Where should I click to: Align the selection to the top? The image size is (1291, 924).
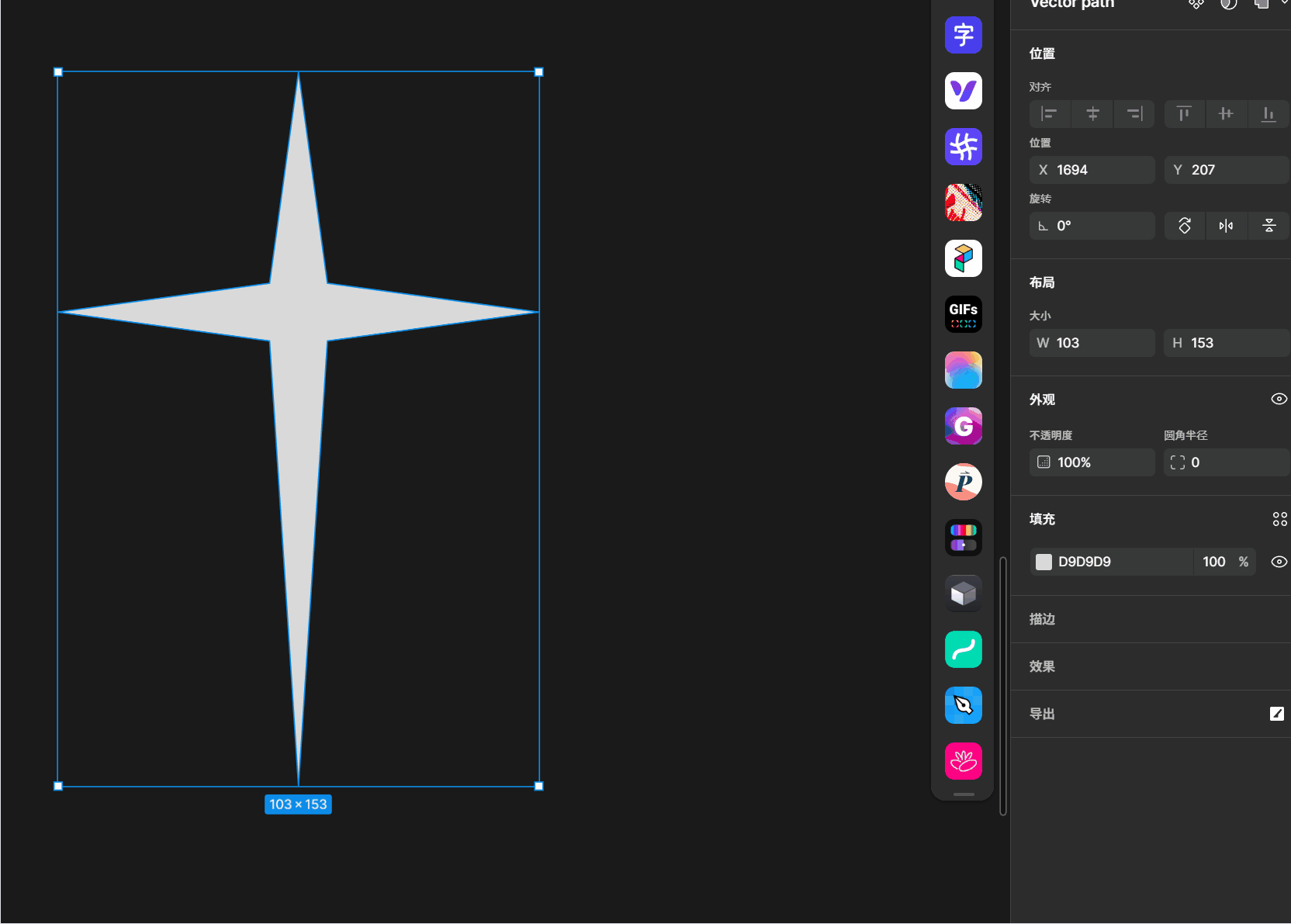point(1184,114)
